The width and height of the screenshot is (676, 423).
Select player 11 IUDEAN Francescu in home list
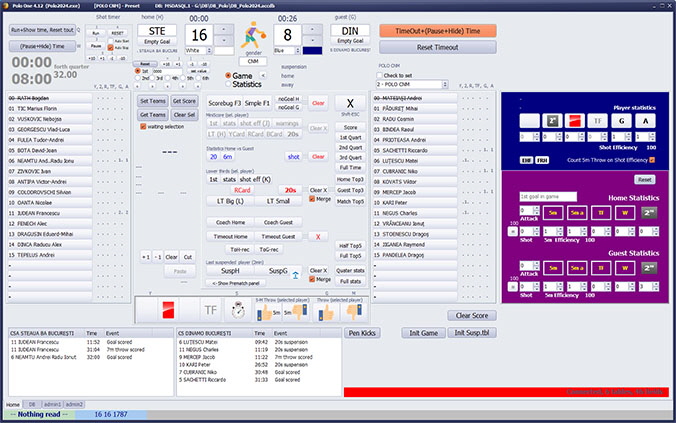coord(50,213)
